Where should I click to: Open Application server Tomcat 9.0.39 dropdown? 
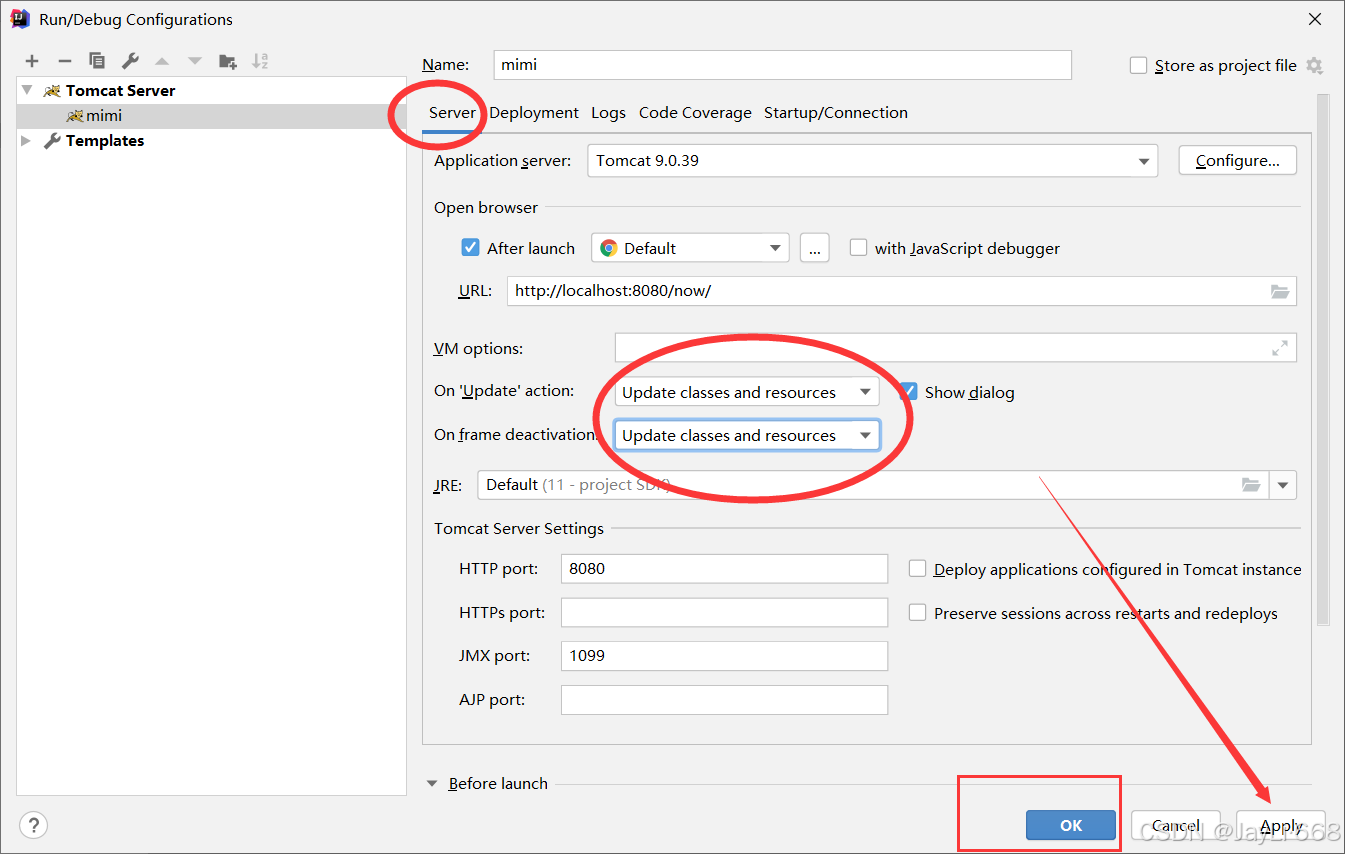[873, 161]
